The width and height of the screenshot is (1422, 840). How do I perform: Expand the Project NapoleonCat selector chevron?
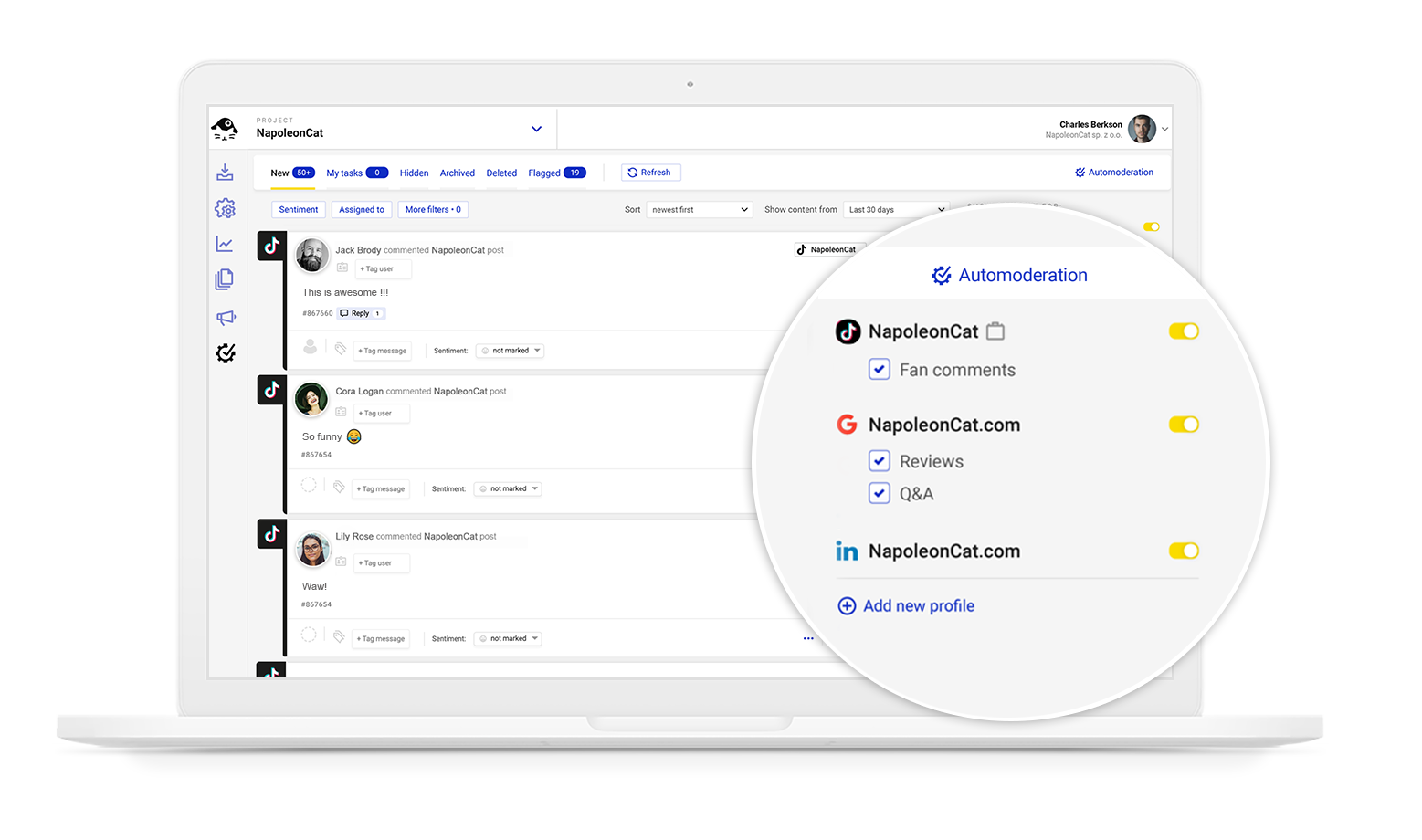[x=536, y=129]
